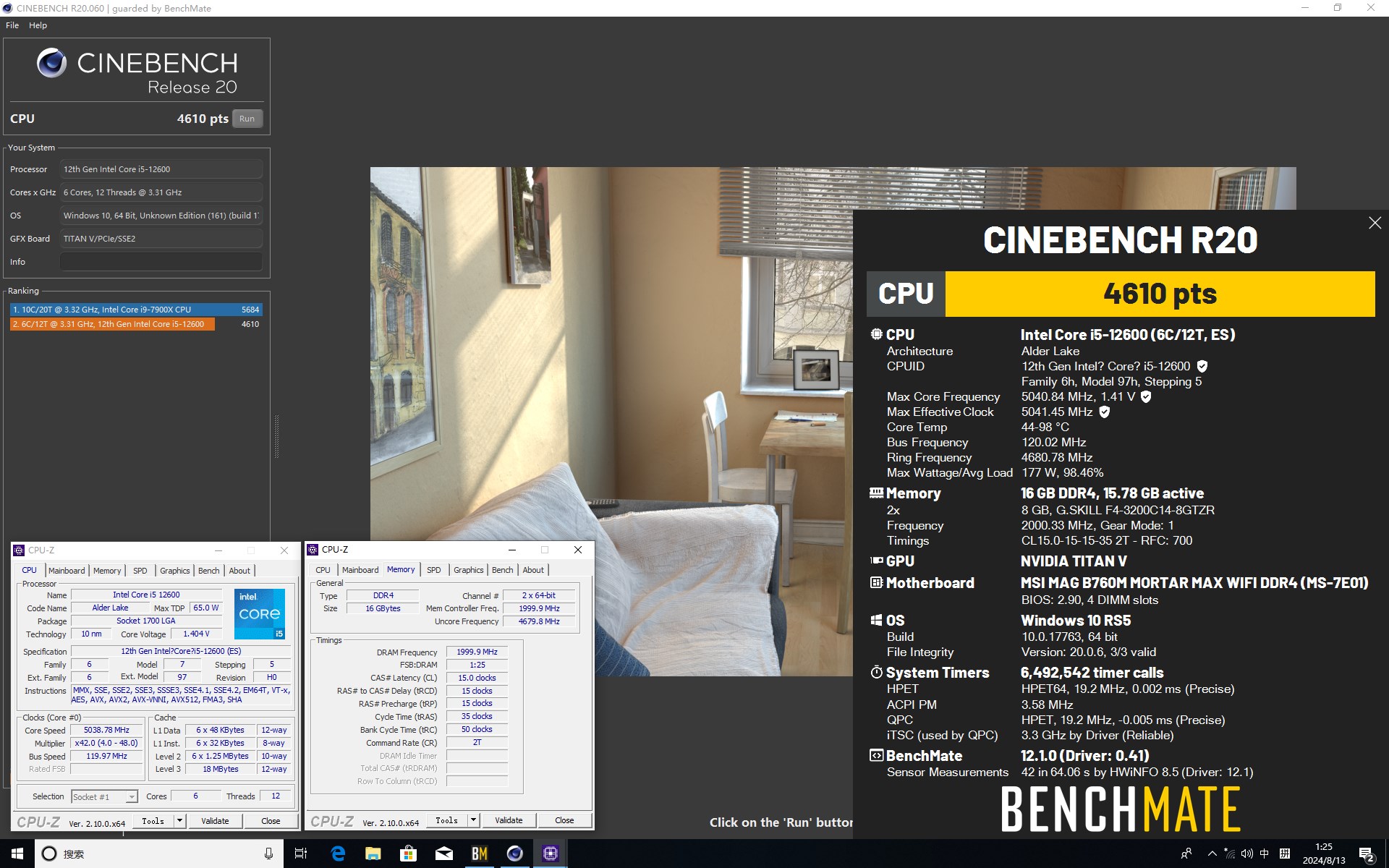Open SPD tab in left CPU-Z window
The height and width of the screenshot is (868, 1389).
click(x=140, y=571)
